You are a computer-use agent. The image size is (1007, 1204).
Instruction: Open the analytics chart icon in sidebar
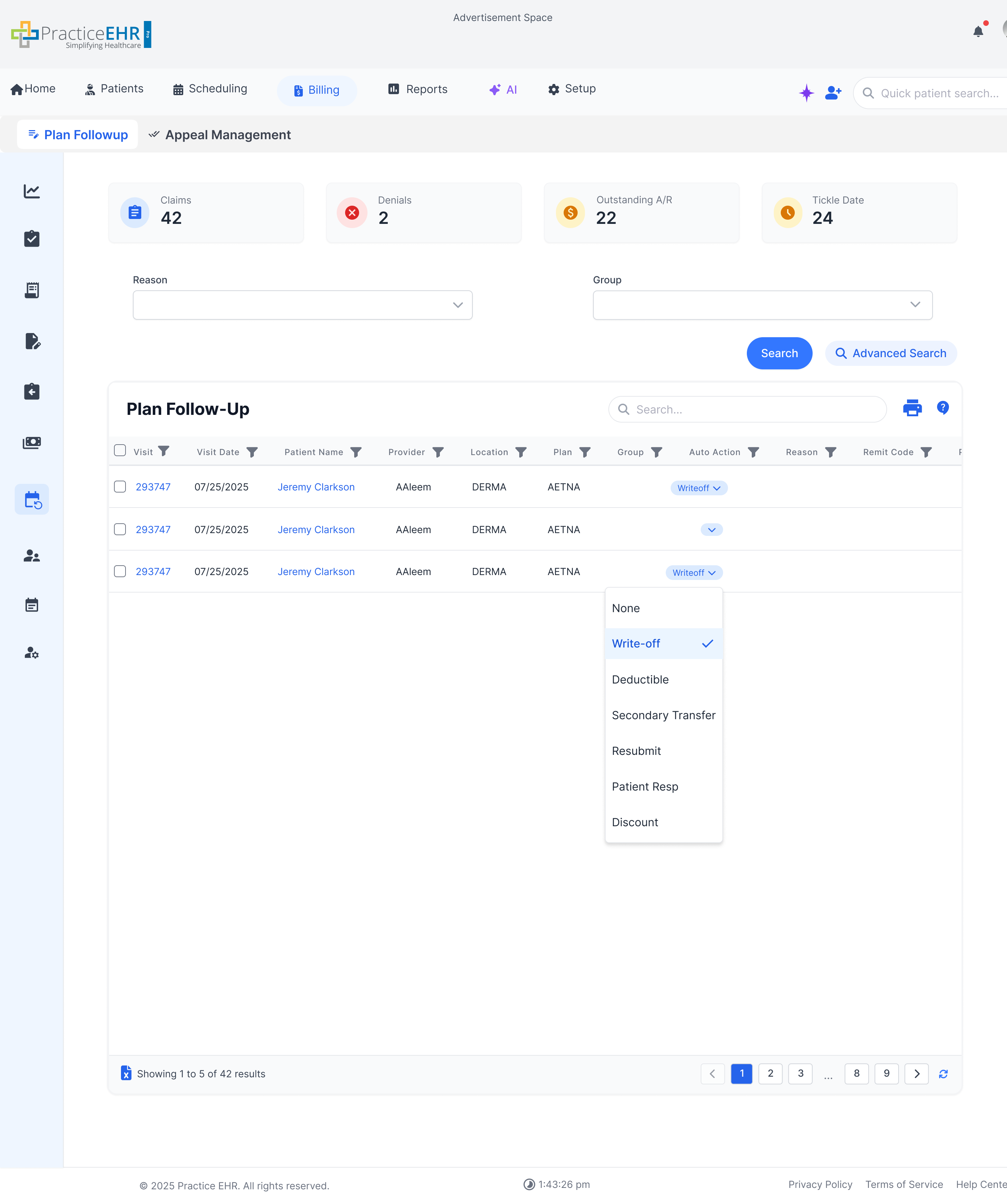(31, 191)
